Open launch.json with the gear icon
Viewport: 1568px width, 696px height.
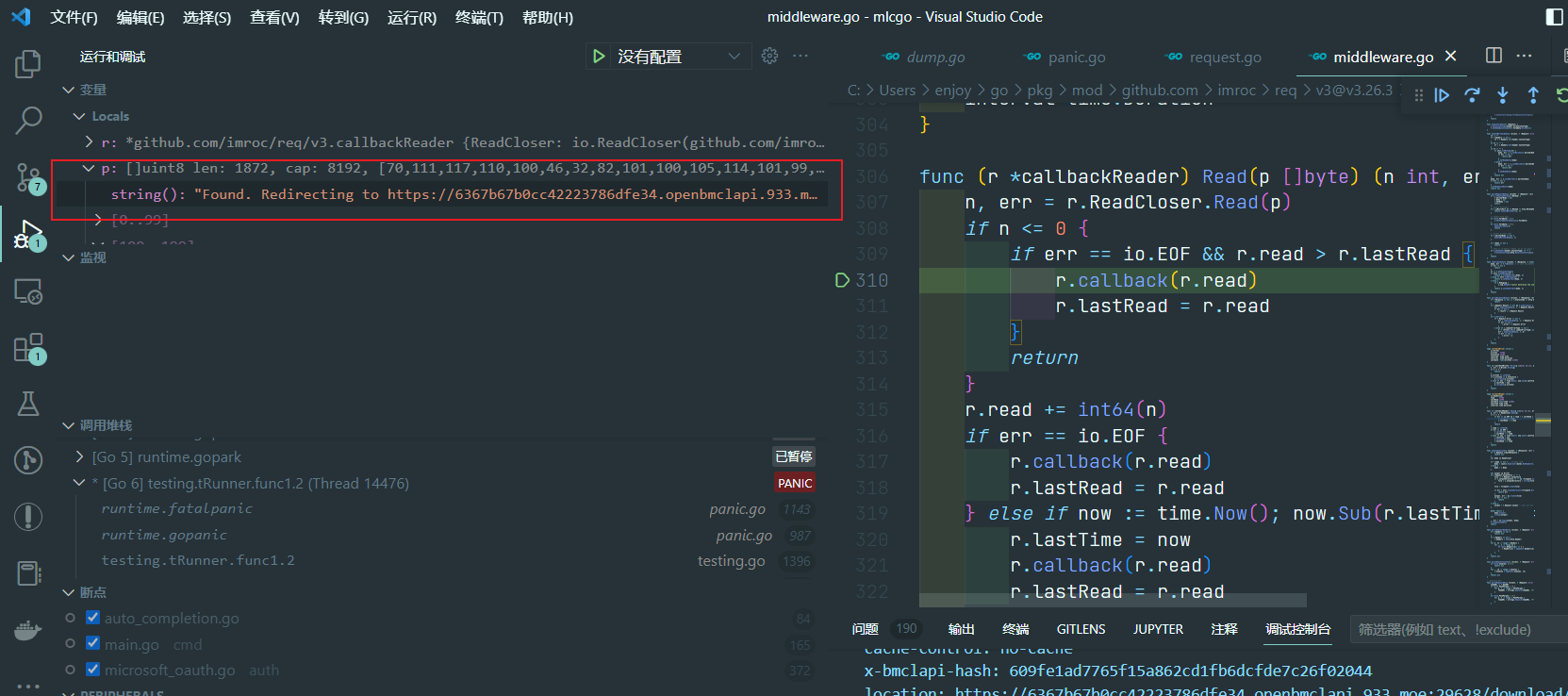769,57
